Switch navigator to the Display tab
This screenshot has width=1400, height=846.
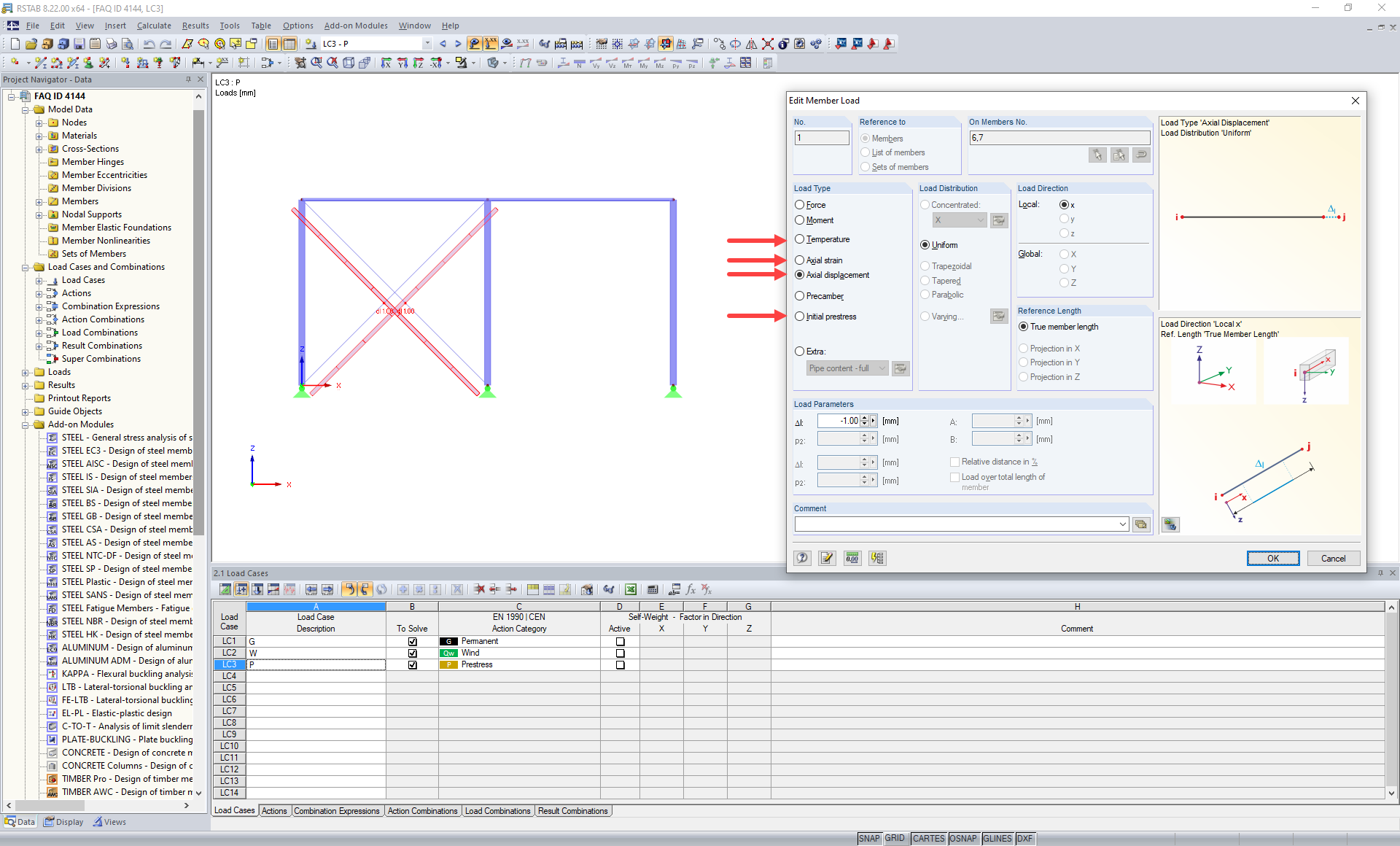point(63,822)
